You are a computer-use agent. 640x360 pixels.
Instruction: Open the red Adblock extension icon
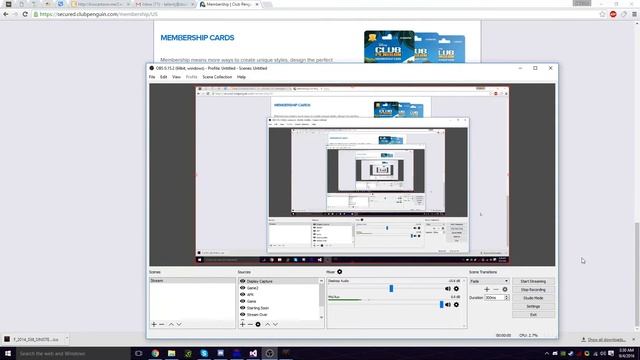[x=613, y=14]
